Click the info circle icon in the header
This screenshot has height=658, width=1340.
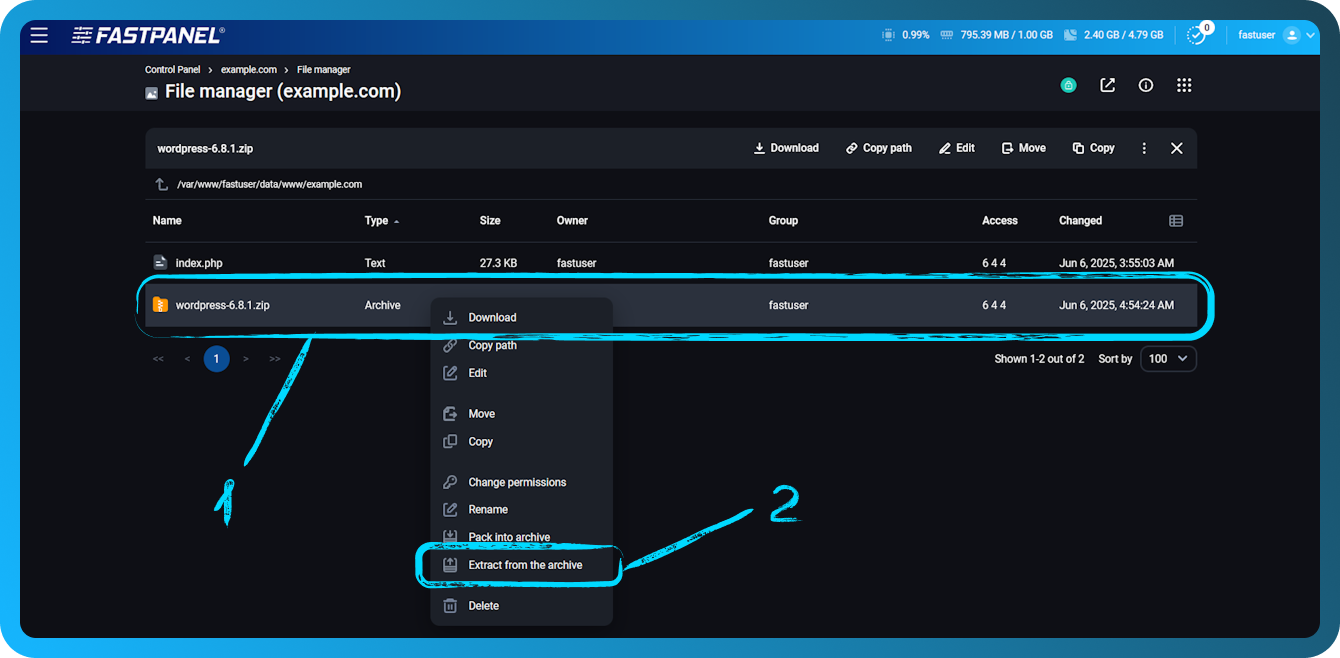1145,85
